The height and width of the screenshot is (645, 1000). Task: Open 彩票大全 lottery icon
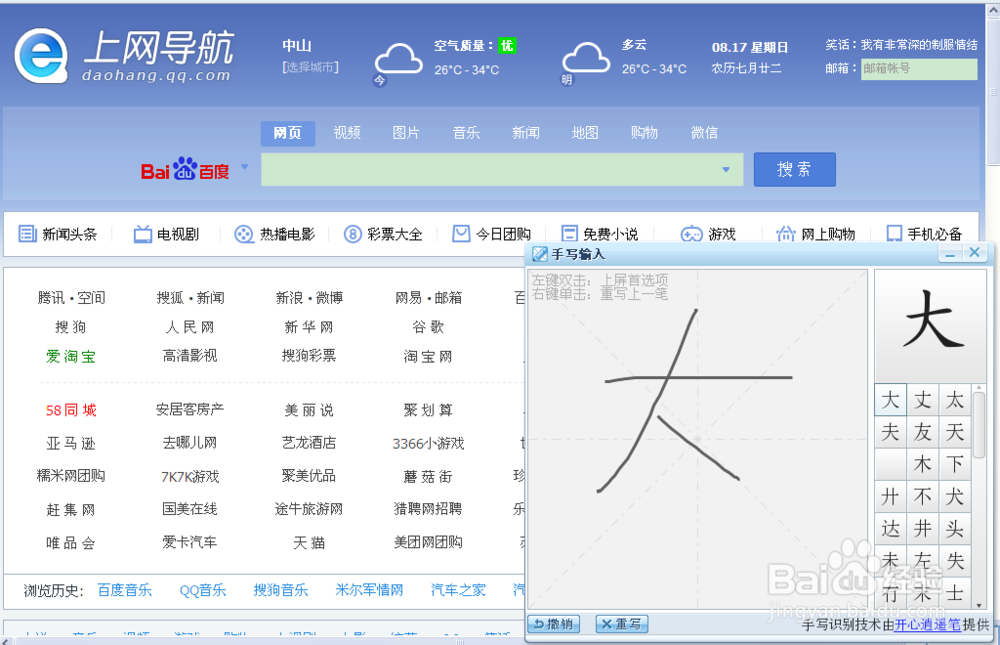point(353,234)
